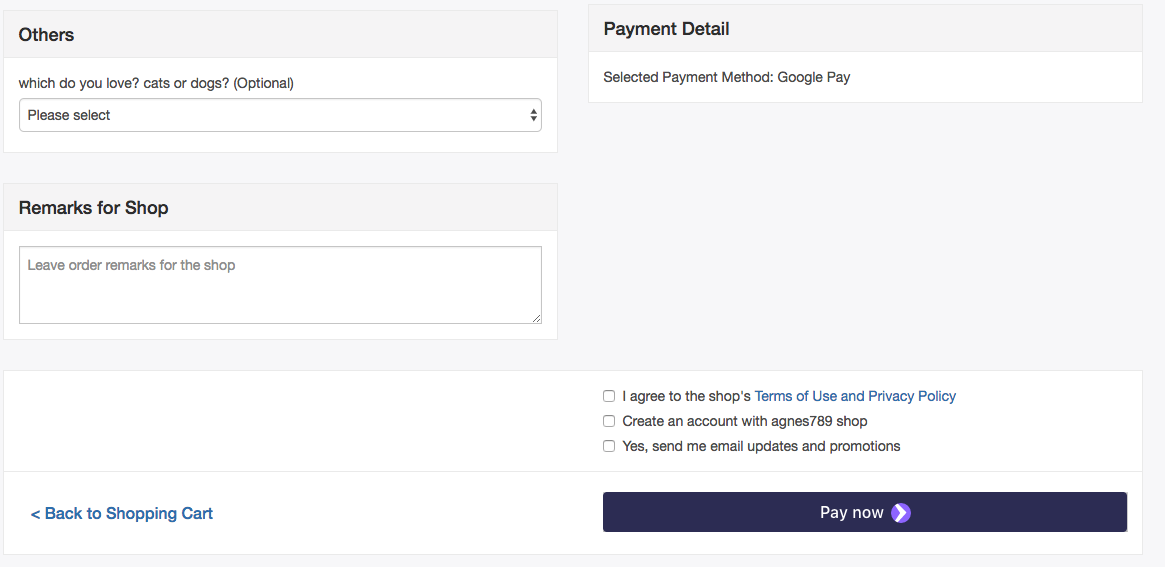
Task: Open the Terms of Use and Privacy Policy link
Action: 855,396
